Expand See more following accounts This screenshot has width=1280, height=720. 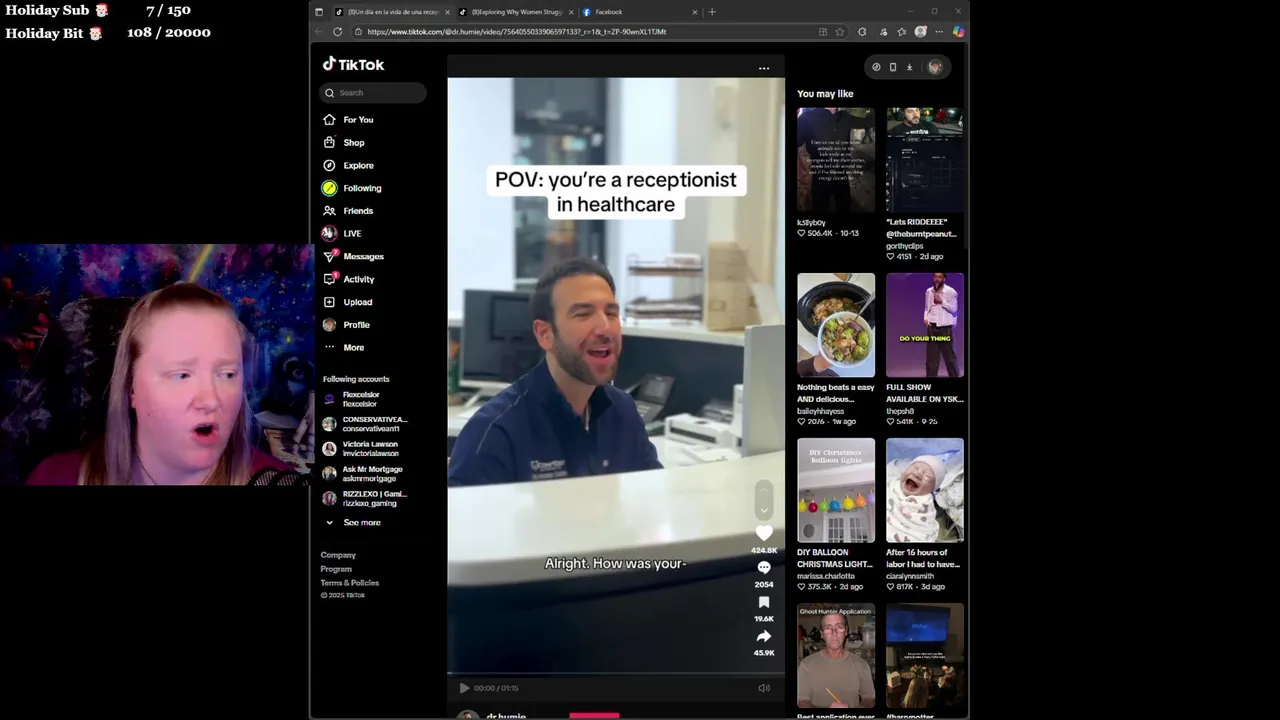pyautogui.click(x=352, y=522)
